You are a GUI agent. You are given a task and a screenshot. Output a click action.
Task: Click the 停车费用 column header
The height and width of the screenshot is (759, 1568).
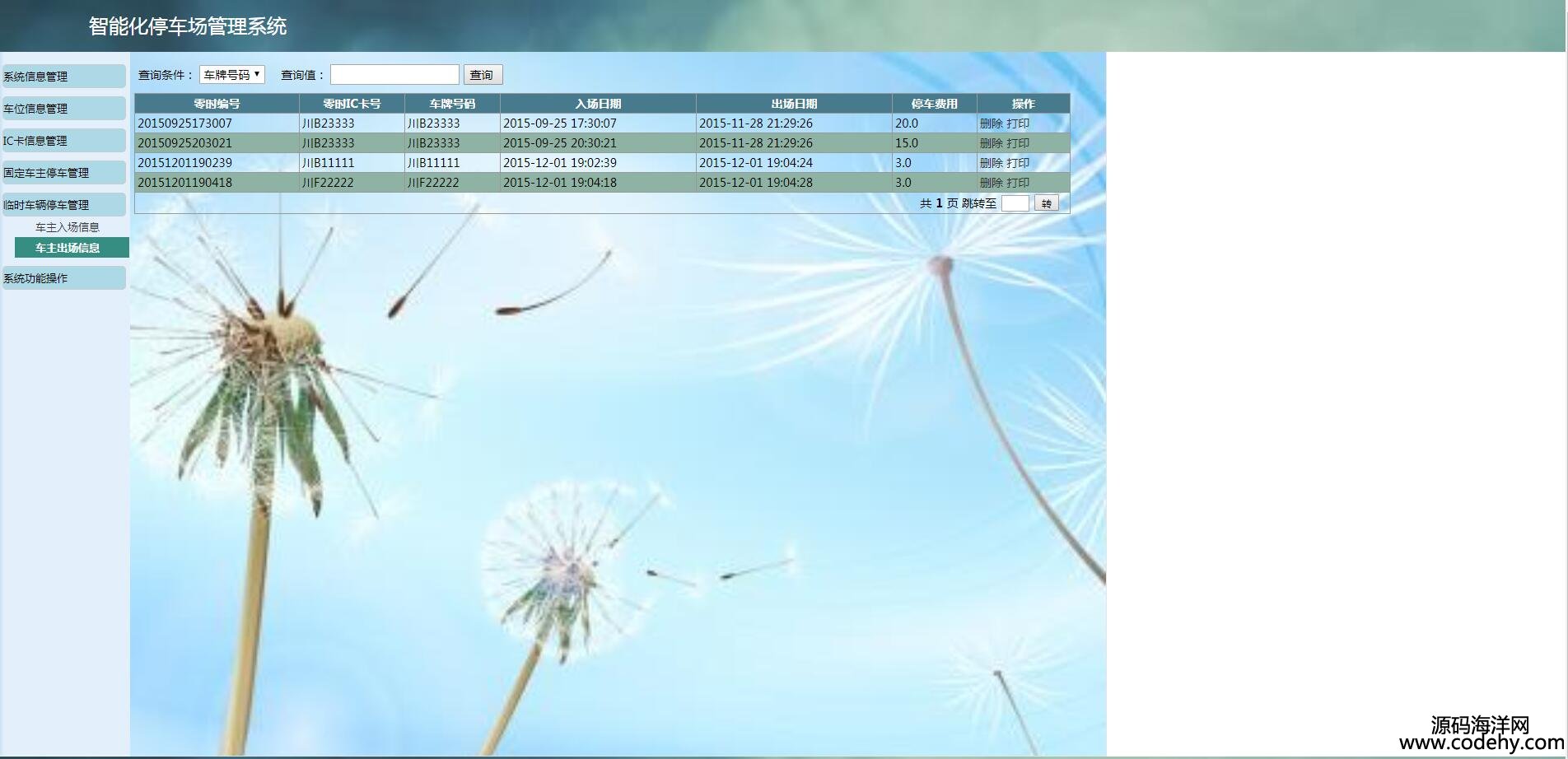point(934,104)
